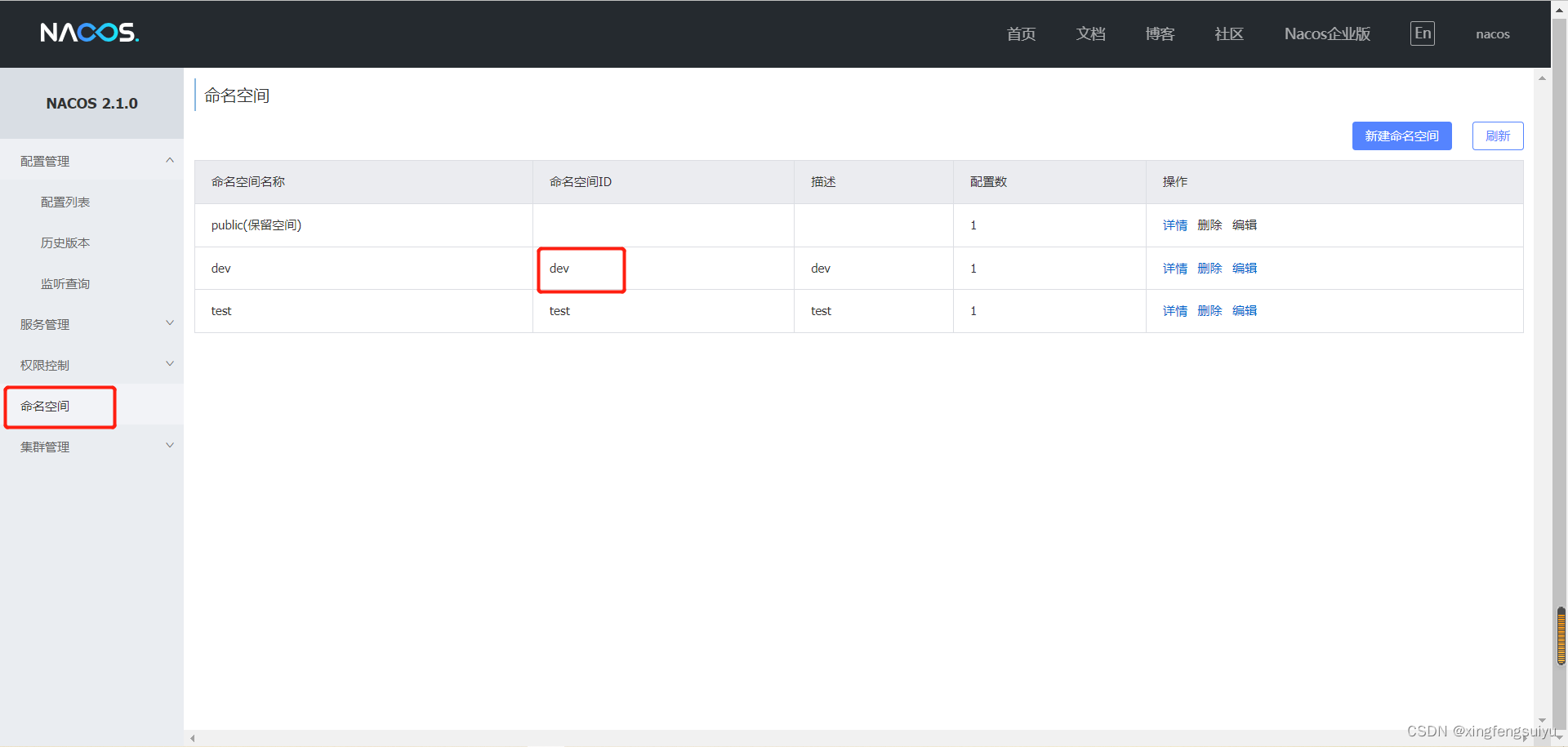Open 监听查询 in the sidebar
1568x747 pixels.
[x=65, y=283]
